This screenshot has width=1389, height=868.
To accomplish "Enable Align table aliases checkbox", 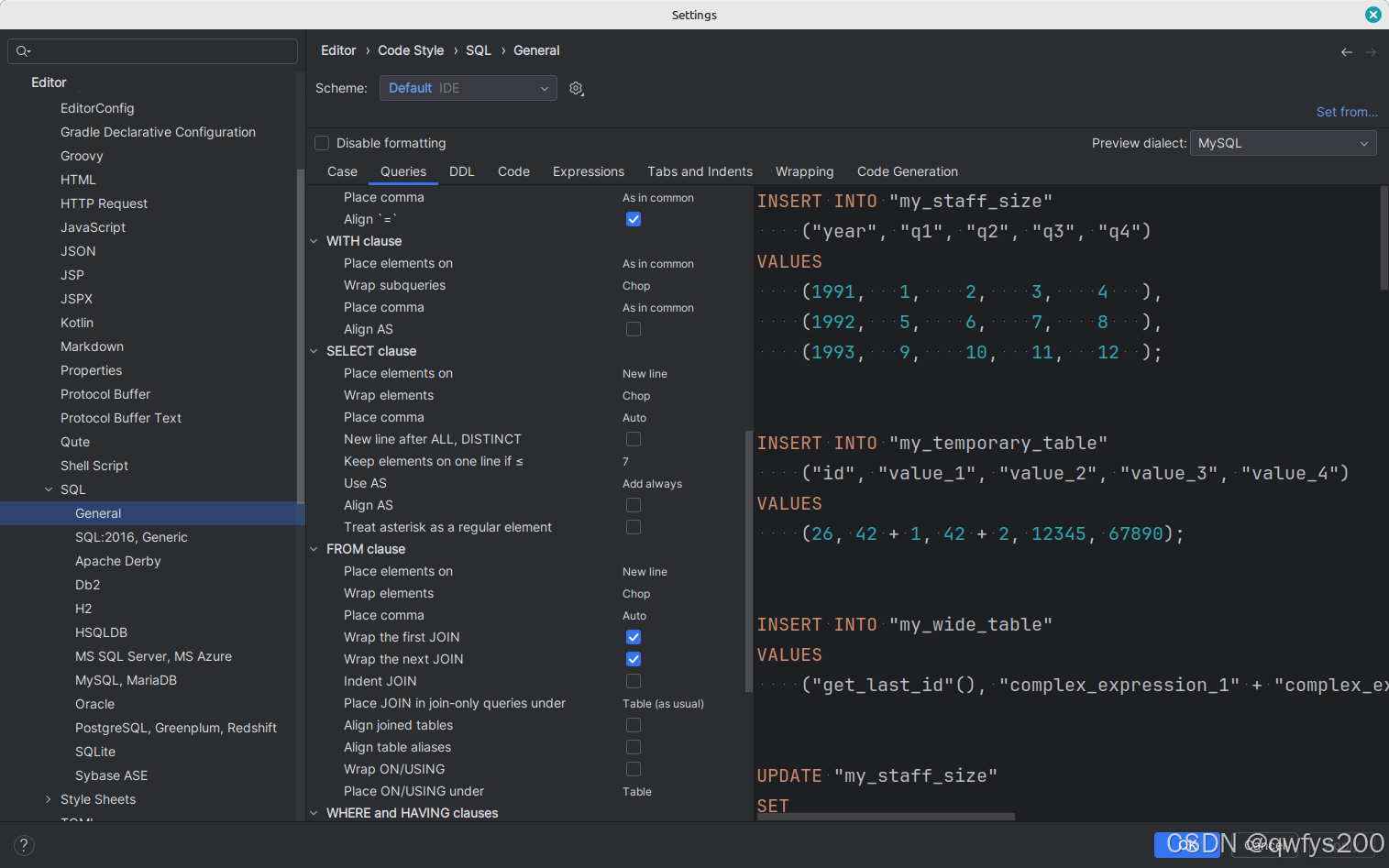I will pos(634,747).
